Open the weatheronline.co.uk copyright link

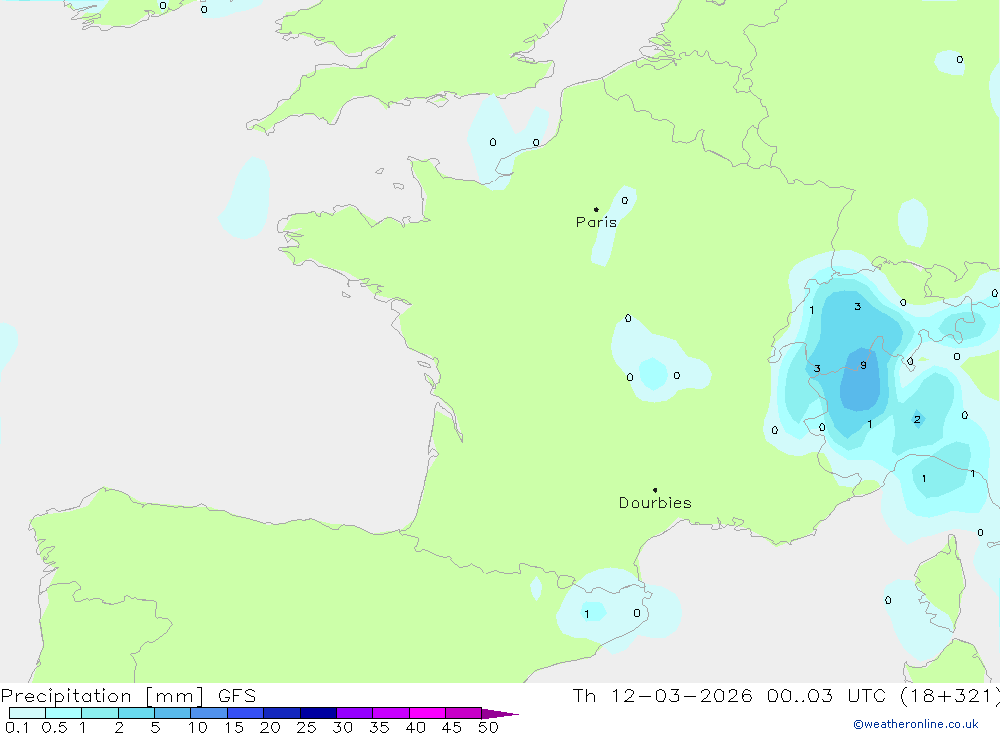coord(916,724)
